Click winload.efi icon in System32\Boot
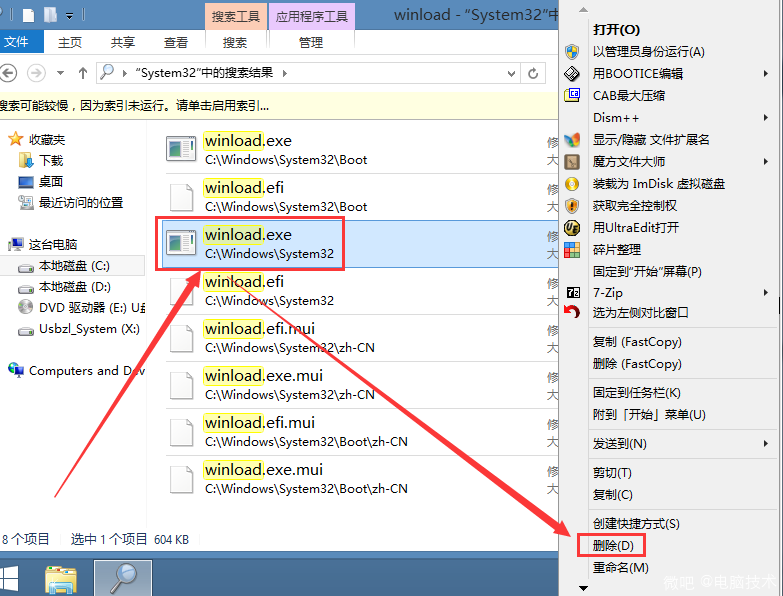The height and width of the screenshot is (596, 783). click(181, 197)
